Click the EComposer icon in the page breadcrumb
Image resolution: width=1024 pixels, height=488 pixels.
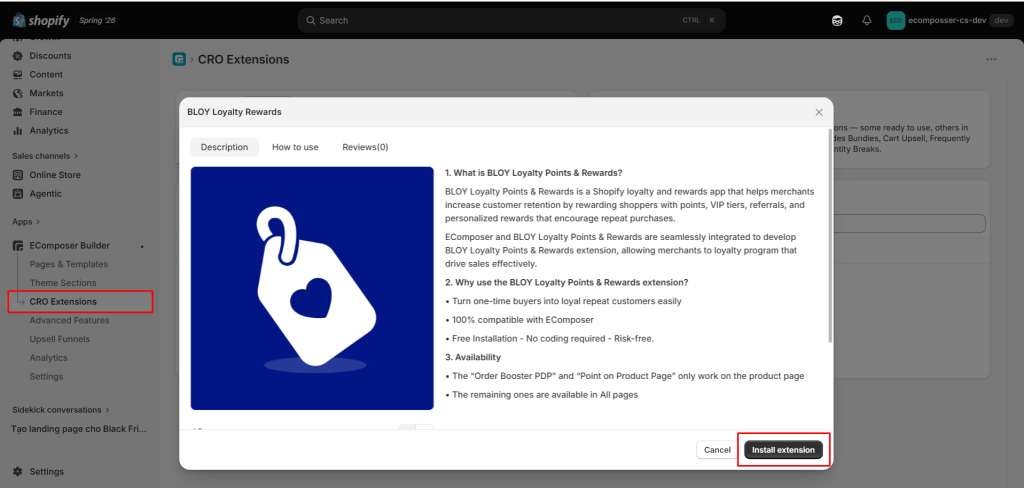[x=179, y=59]
